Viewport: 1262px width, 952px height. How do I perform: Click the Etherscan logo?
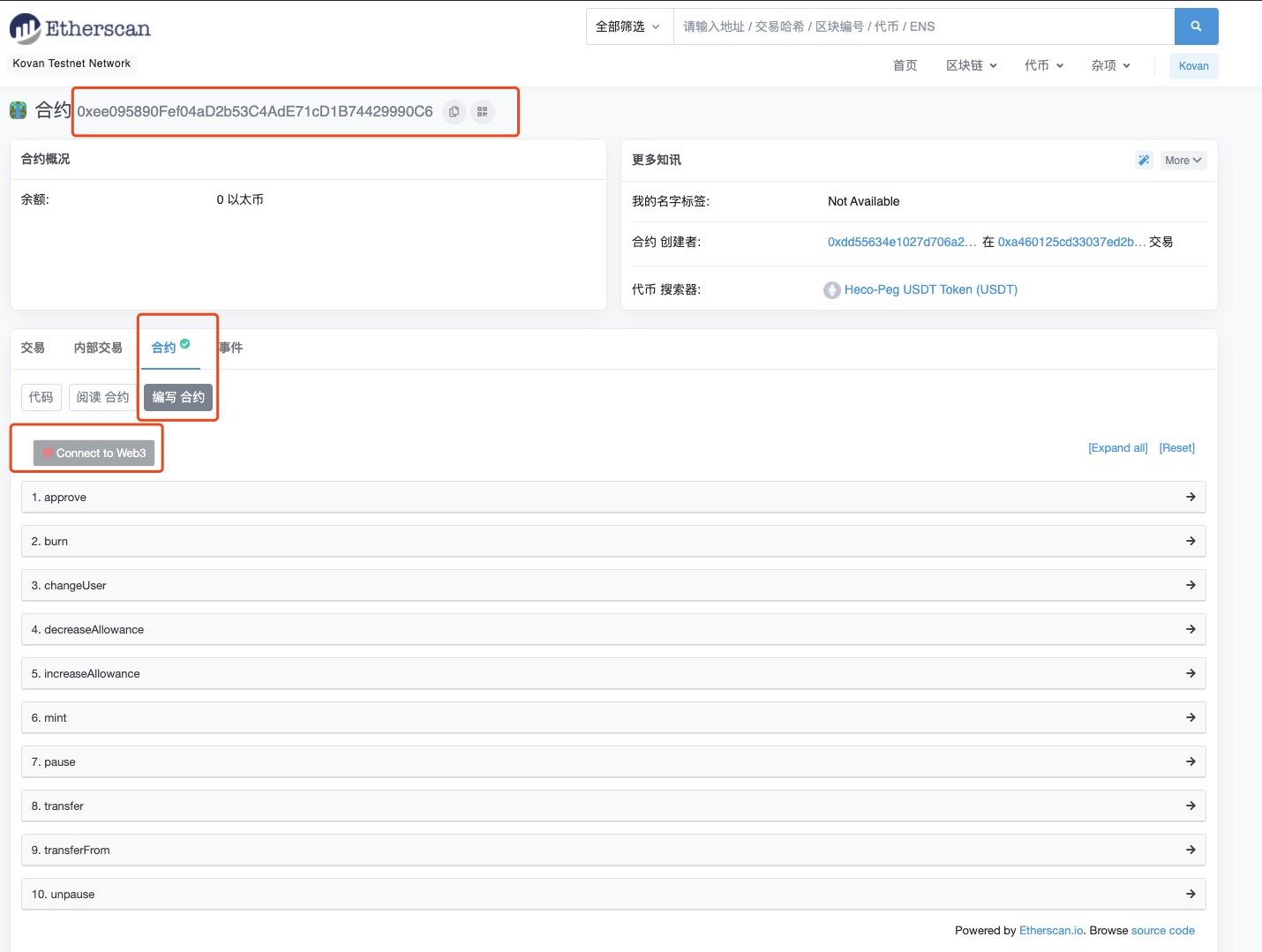pos(80,28)
